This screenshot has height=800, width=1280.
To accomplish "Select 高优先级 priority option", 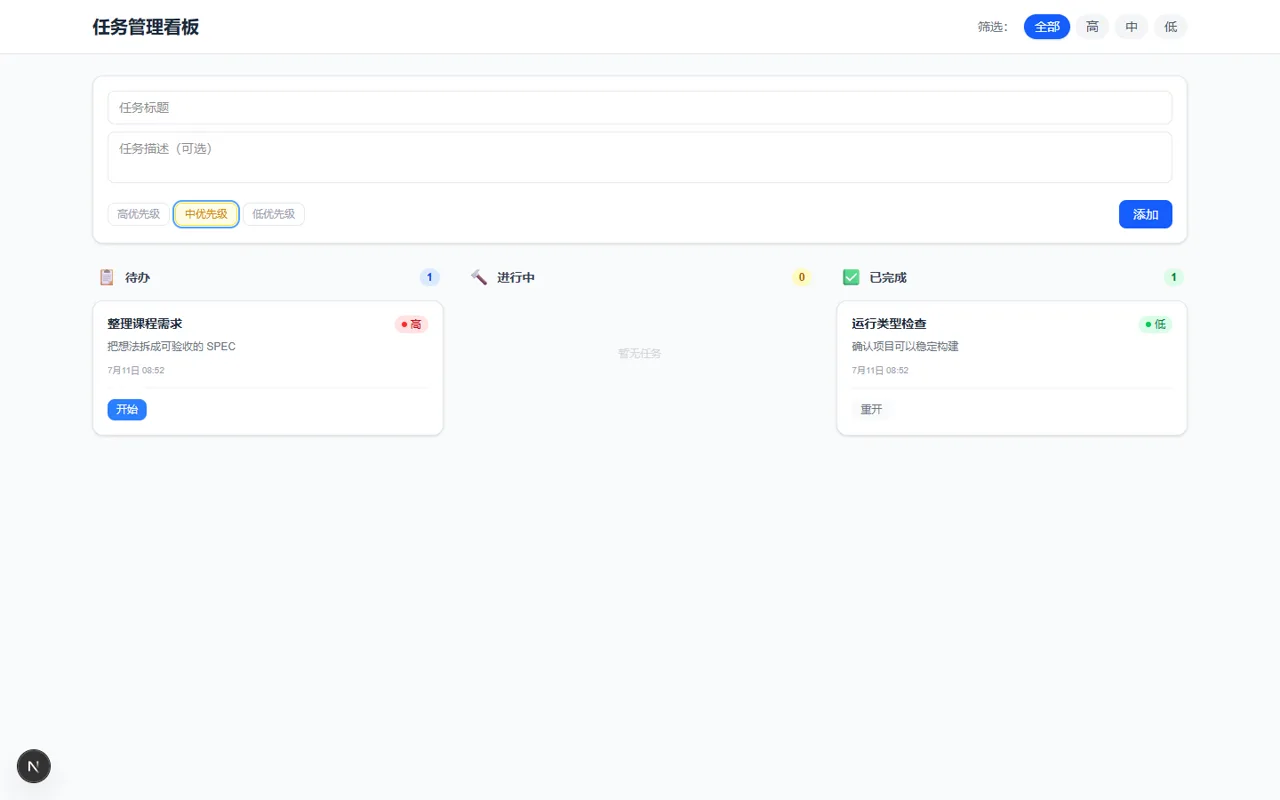I will pos(139,214).
